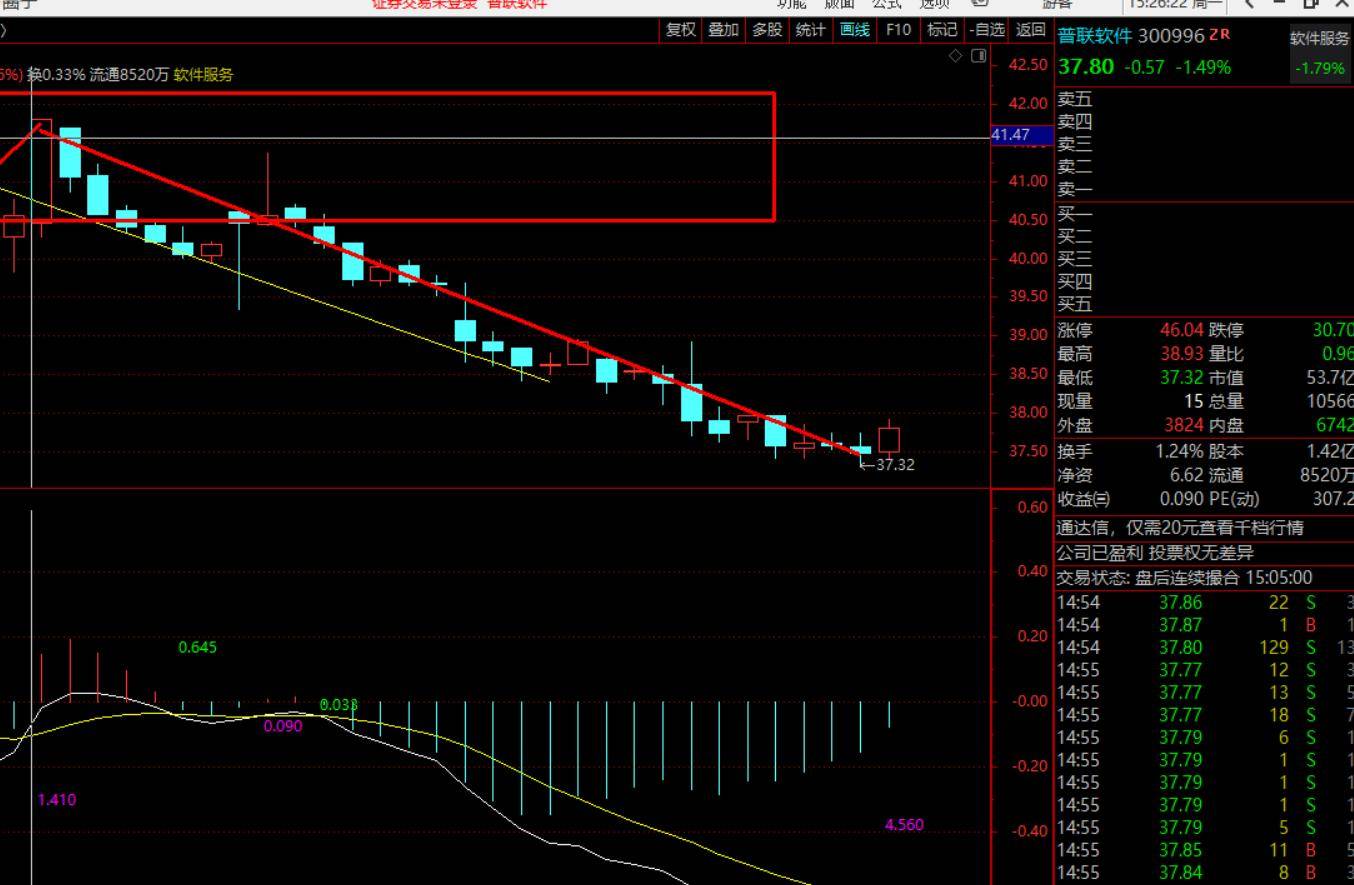Image resolution: width=1354 pixels, height=885 pixels.
Task: Click the red R marker beside the stock code
Action: click(1225, 34)
